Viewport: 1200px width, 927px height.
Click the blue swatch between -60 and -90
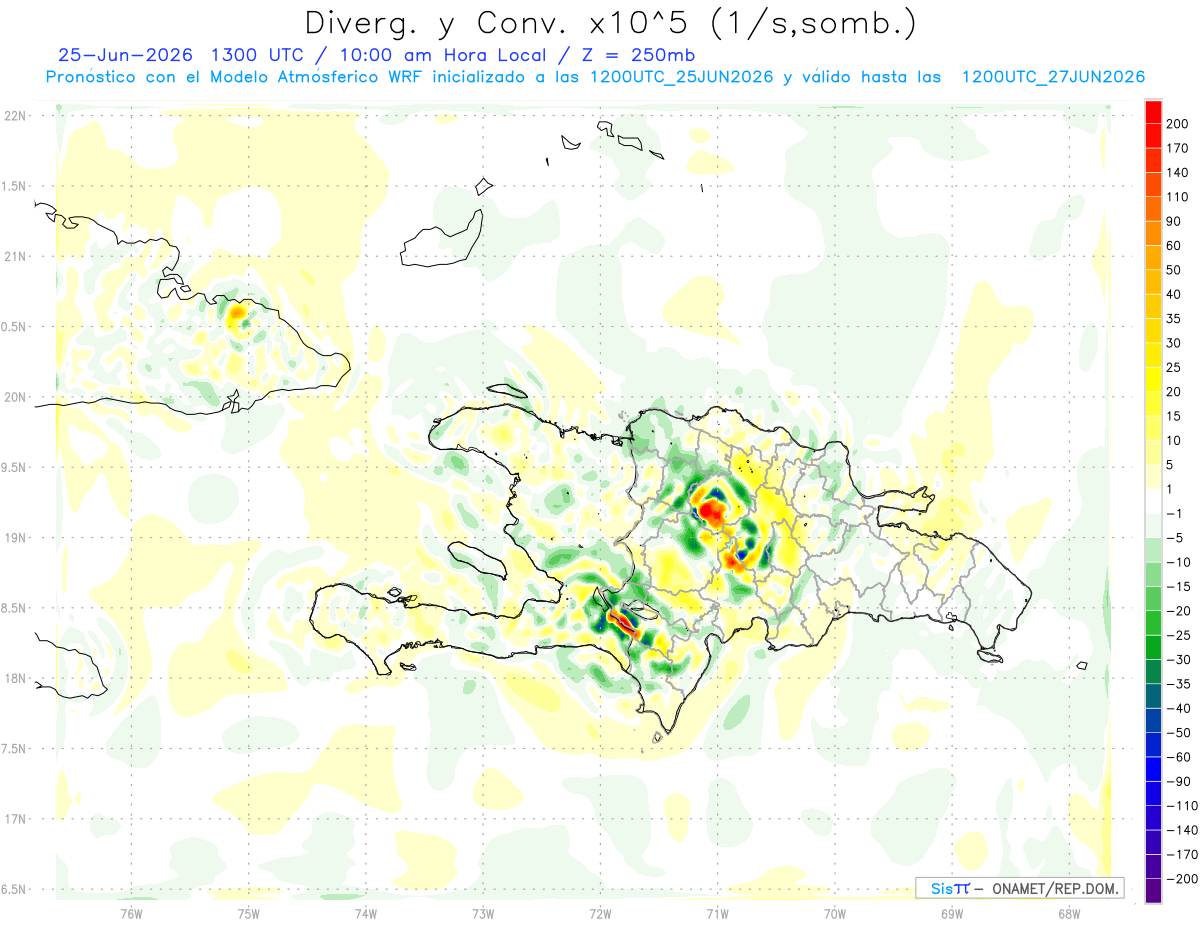[1154, 768]
